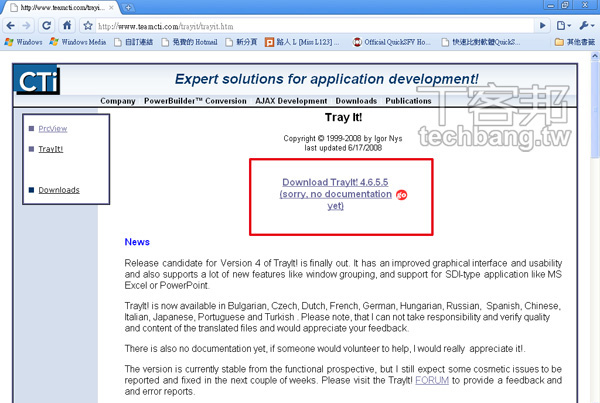Click the red go icon beside the download link
Image resolution: width=600 pixels, height=403 pixels.
click(x=402, y=195)
